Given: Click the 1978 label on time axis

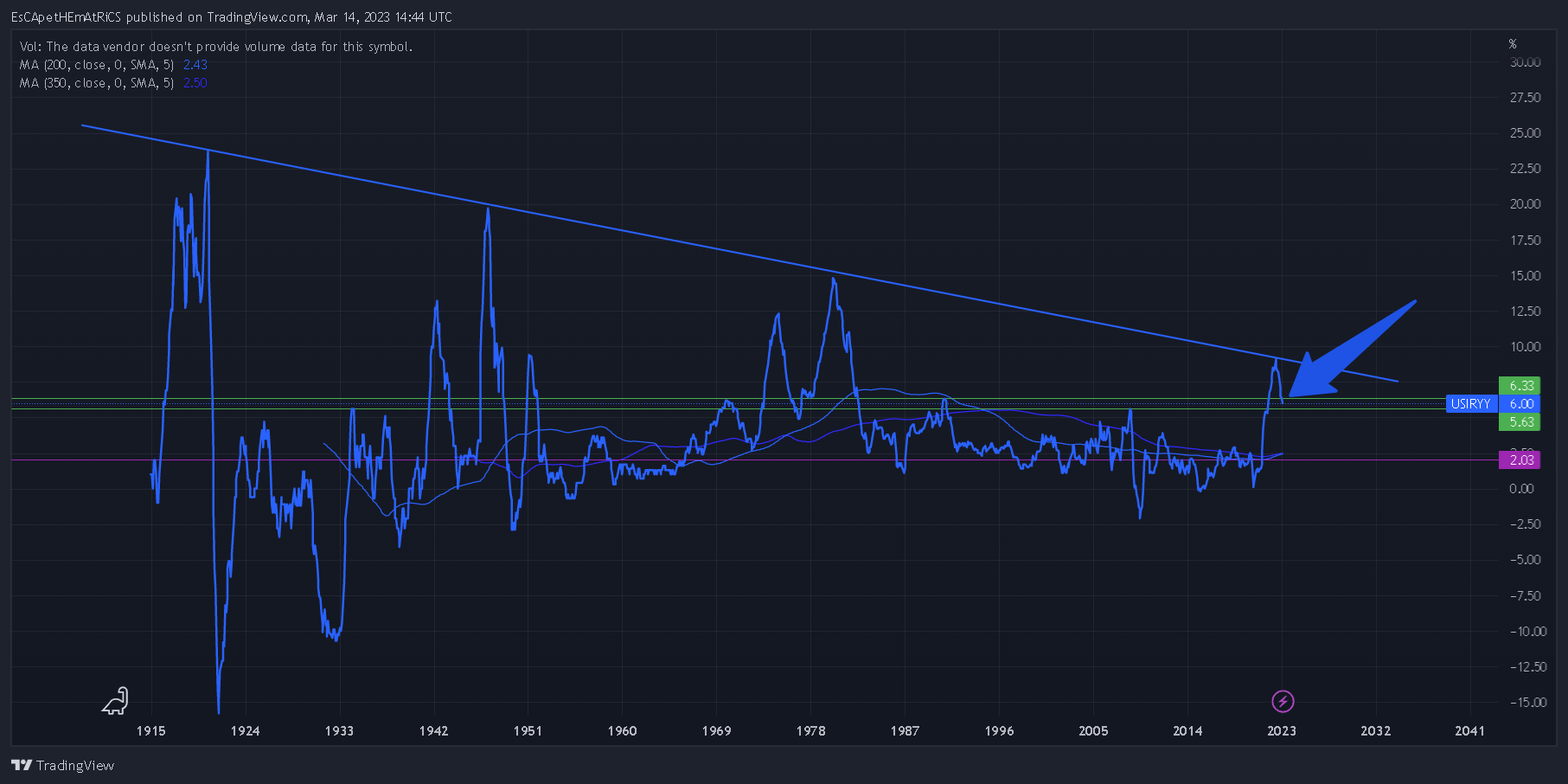Looking at the screenshot, I should [810, 731].
